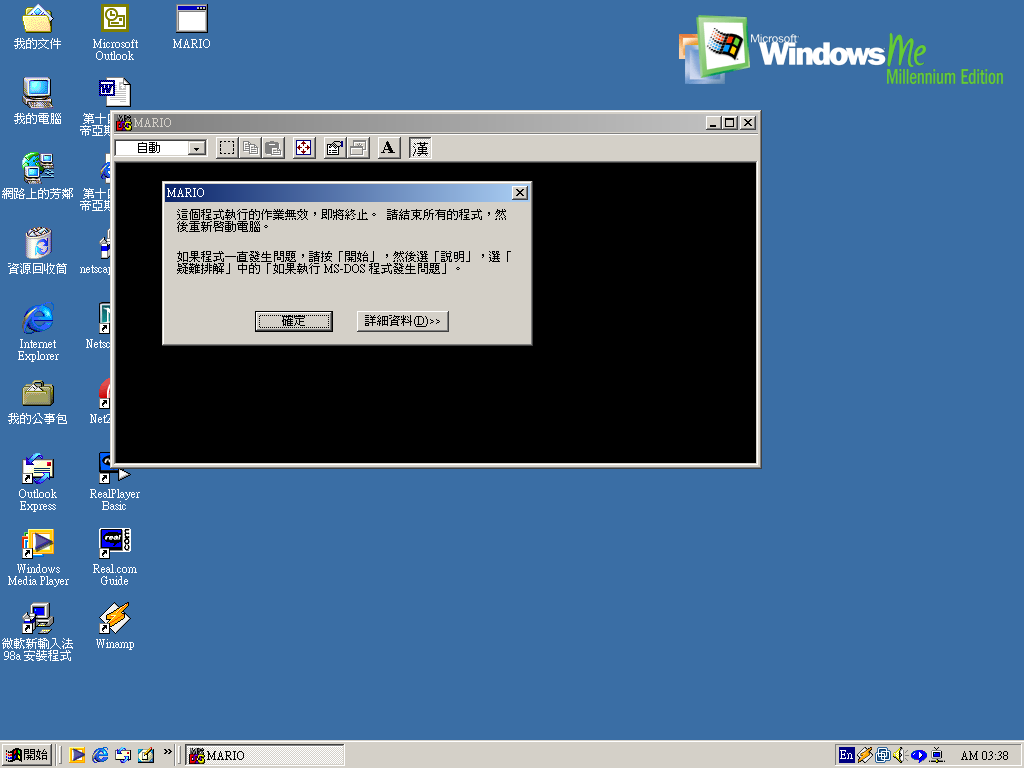Viewport: 1024px width, 768px height.
Task: Click the Winamp agent tray icon
Action: coord(865,755)
